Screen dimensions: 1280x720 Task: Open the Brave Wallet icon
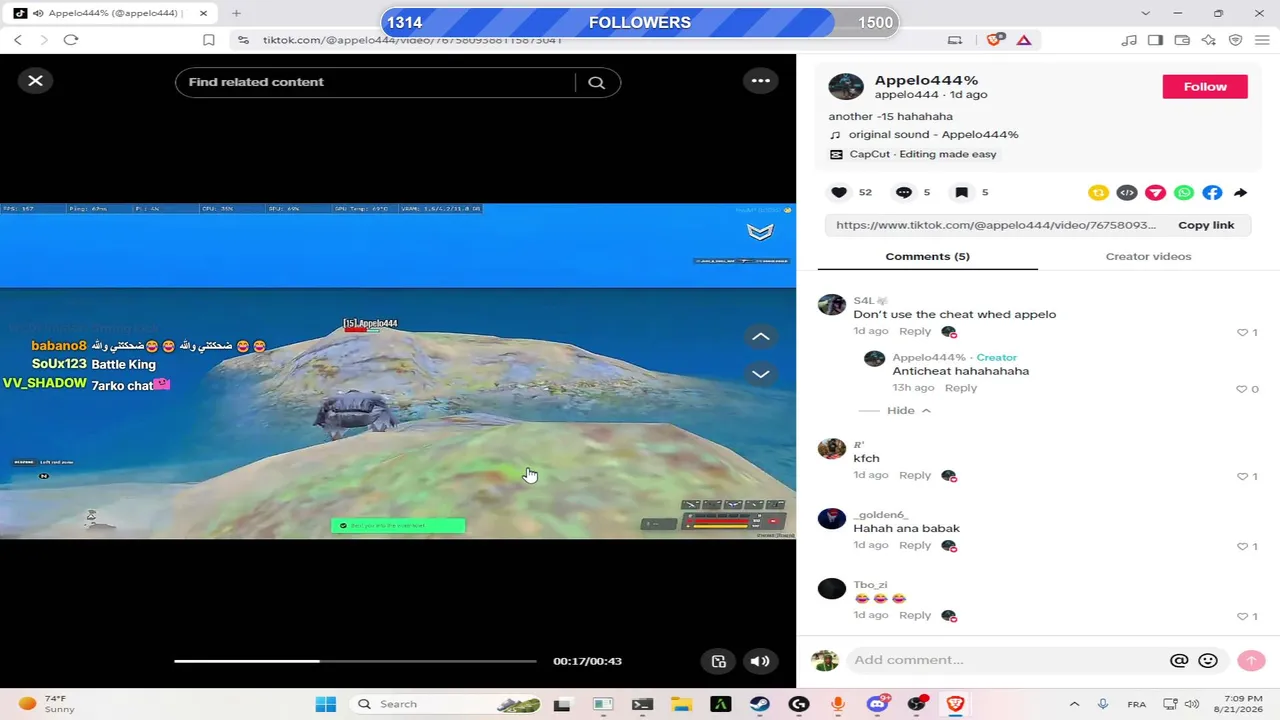click(1182, 40)
